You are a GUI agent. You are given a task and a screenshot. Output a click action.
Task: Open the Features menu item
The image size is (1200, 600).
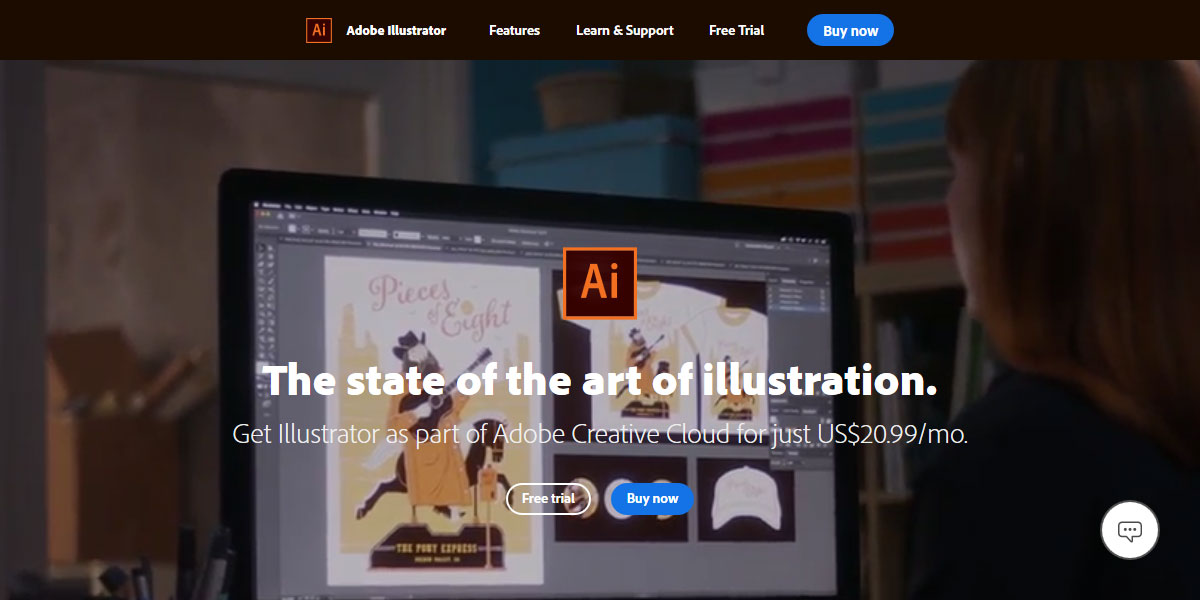click(x=514, y=30)
